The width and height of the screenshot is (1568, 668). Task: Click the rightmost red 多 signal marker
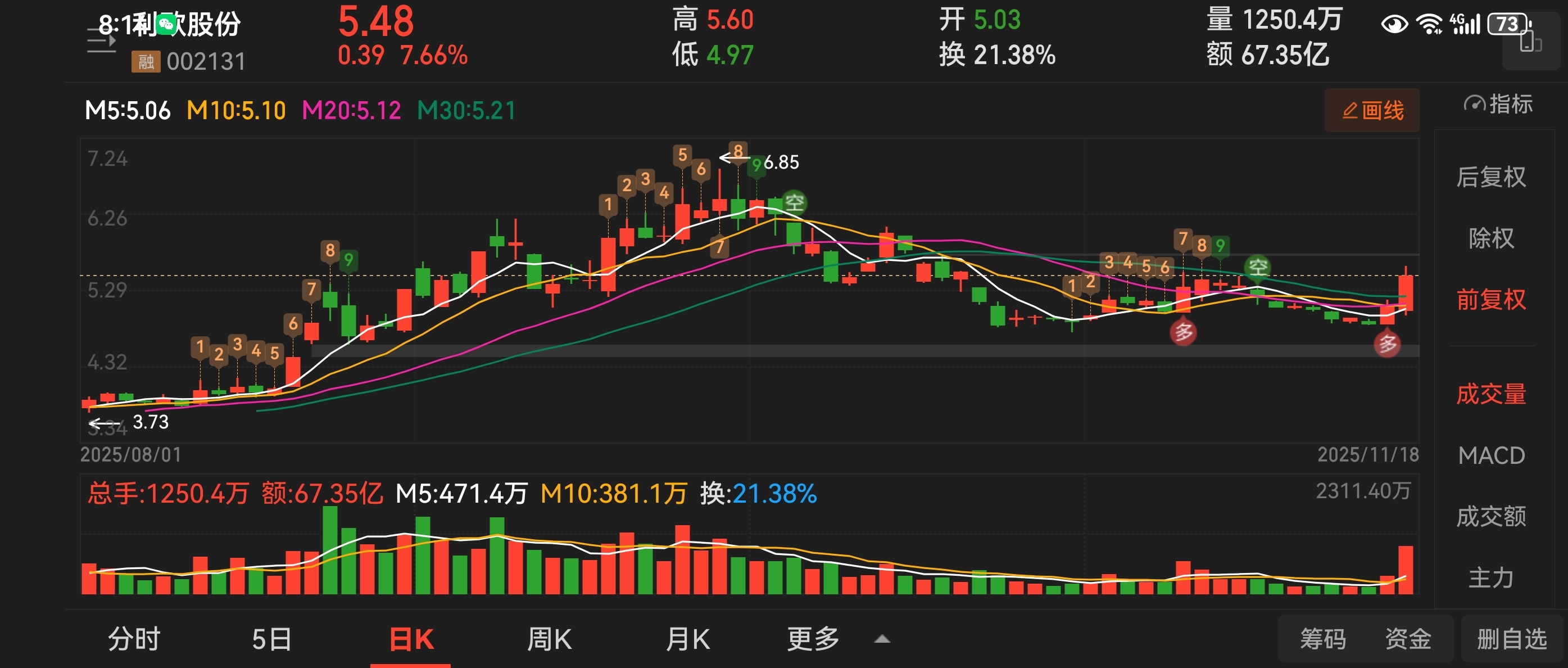coord(1387,344)
